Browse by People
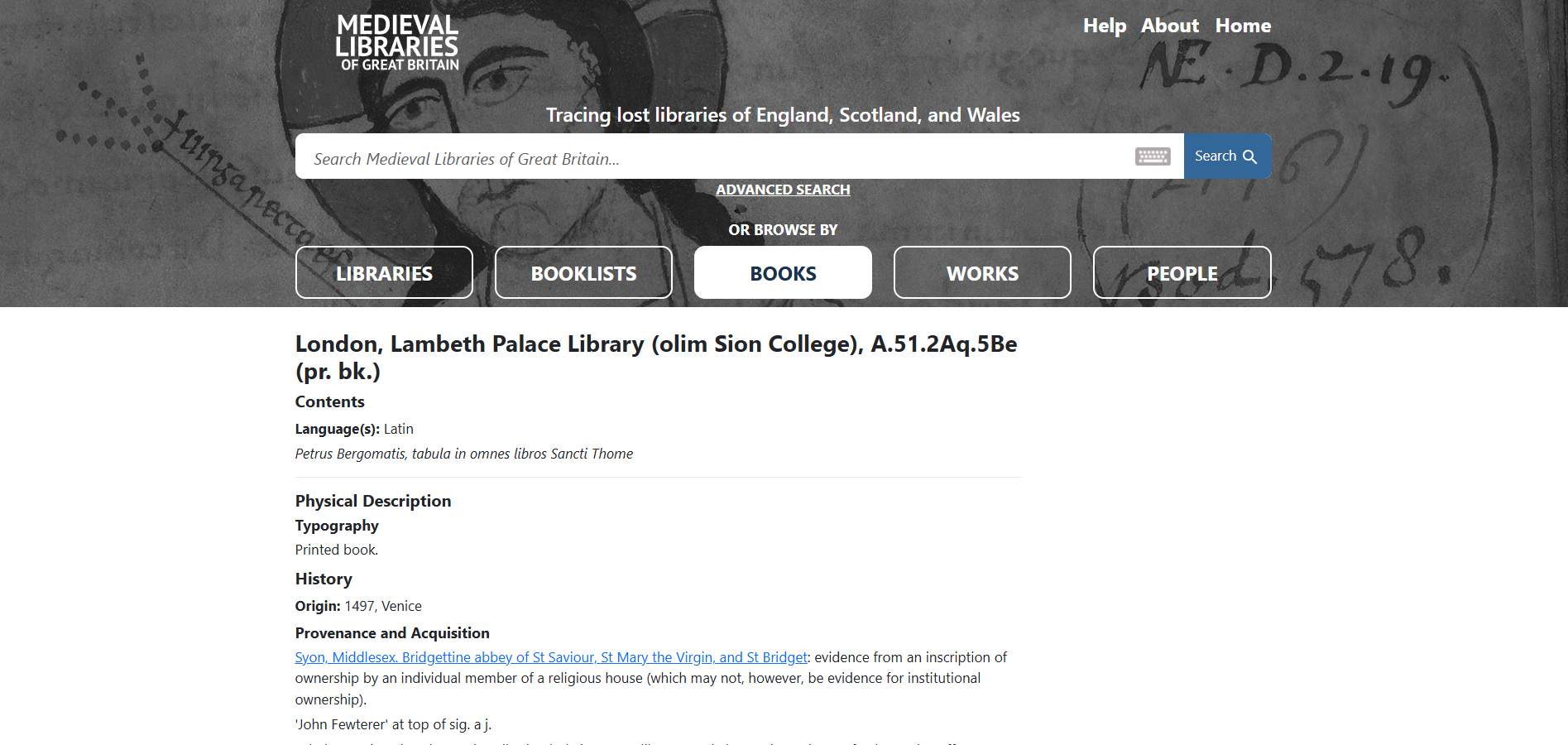Viewport: 1568px width, 745px height. pos(1182,273)
